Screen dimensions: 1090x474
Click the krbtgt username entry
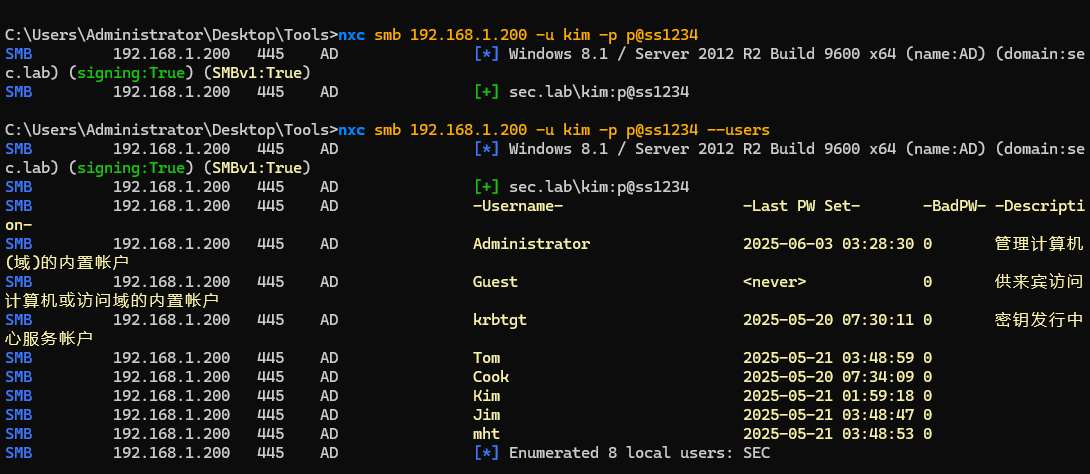pyautogui.click(x=499, y=320)
